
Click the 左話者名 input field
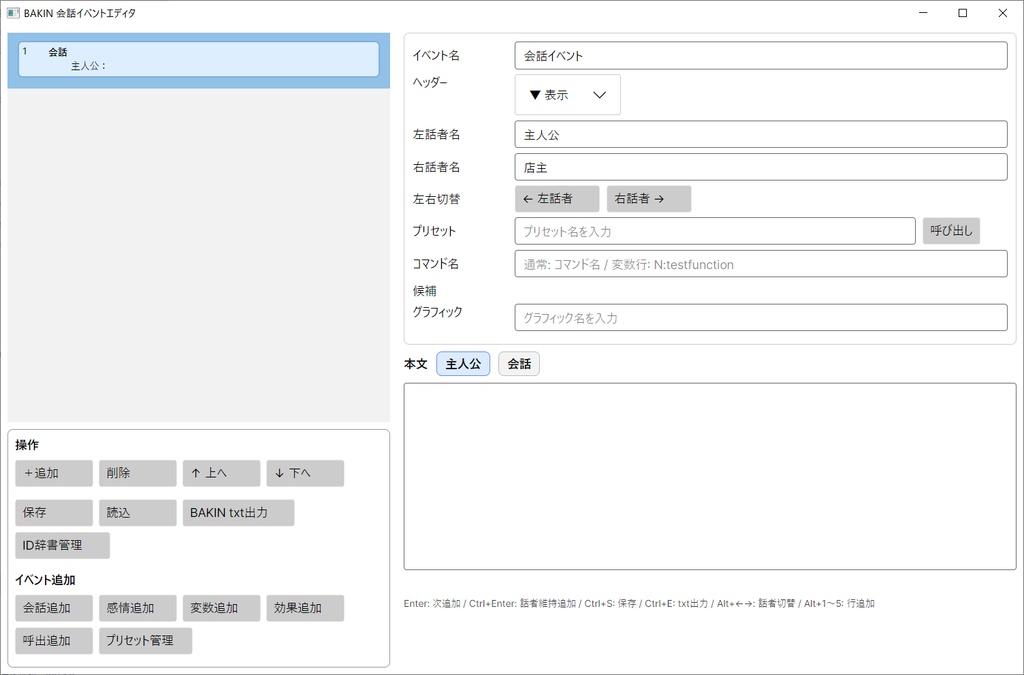[761, 134]
